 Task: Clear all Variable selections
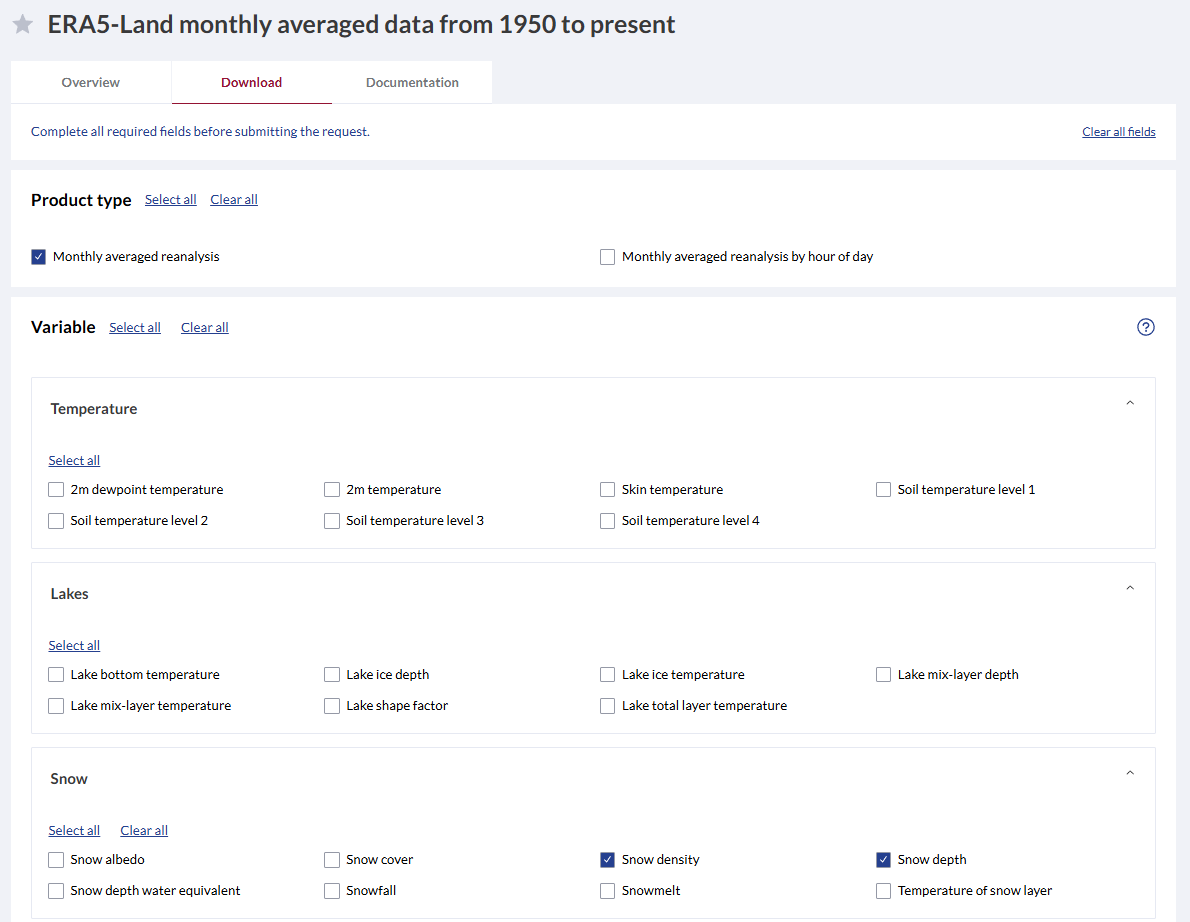point(204,327)
